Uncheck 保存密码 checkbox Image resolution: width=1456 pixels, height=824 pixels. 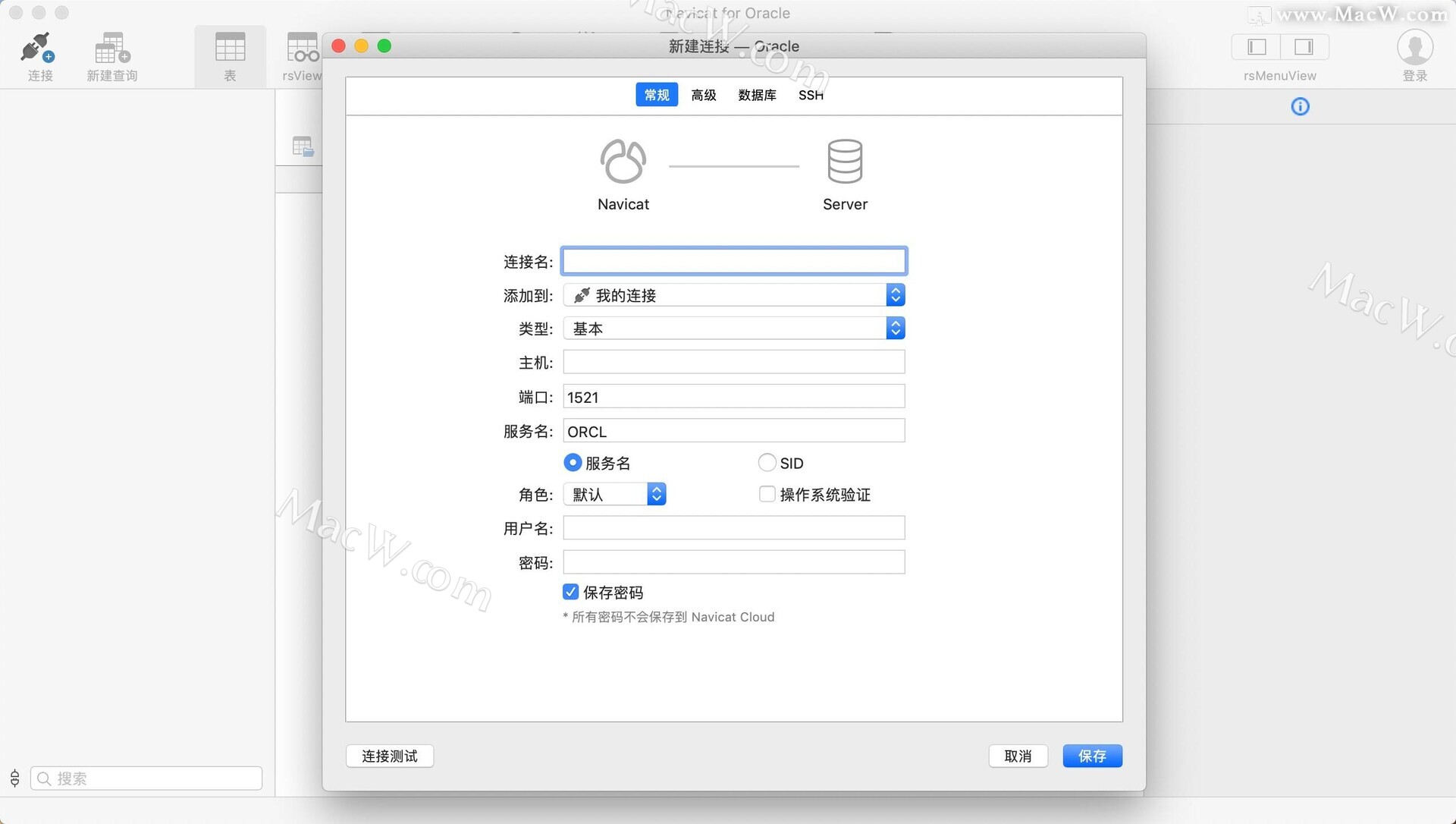tap(571, 592)
